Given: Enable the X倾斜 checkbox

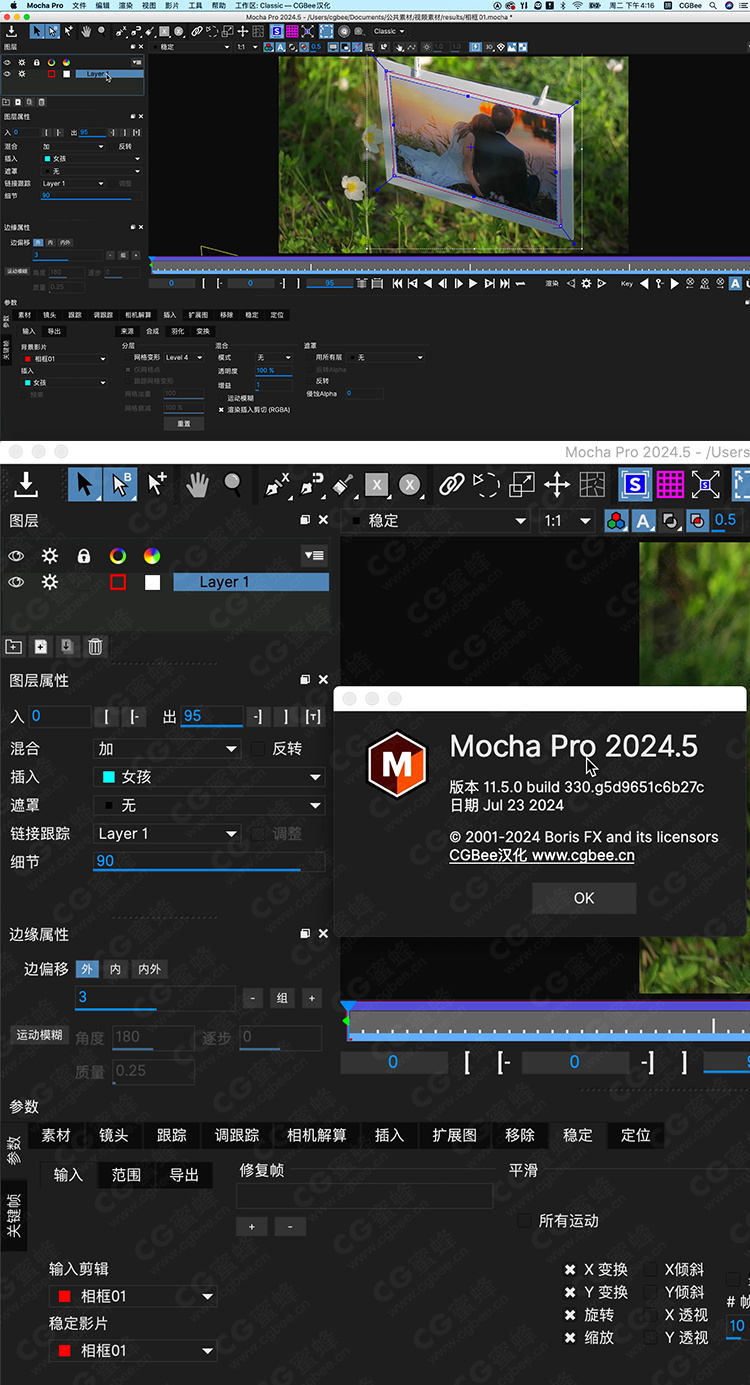Looking at the screenshot, I should [x=651, y=1269].
